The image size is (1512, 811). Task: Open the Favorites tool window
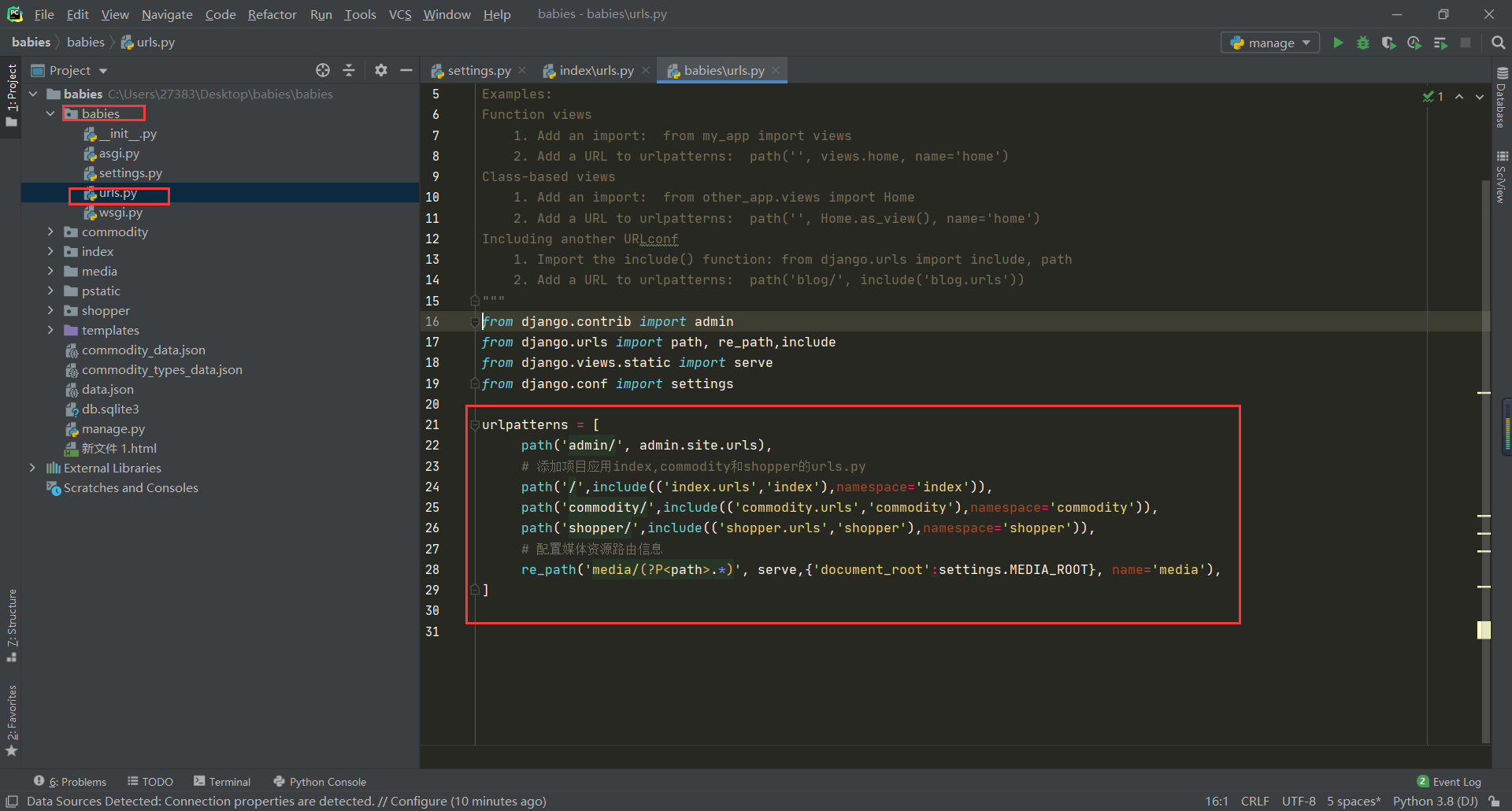coord(11,720)
